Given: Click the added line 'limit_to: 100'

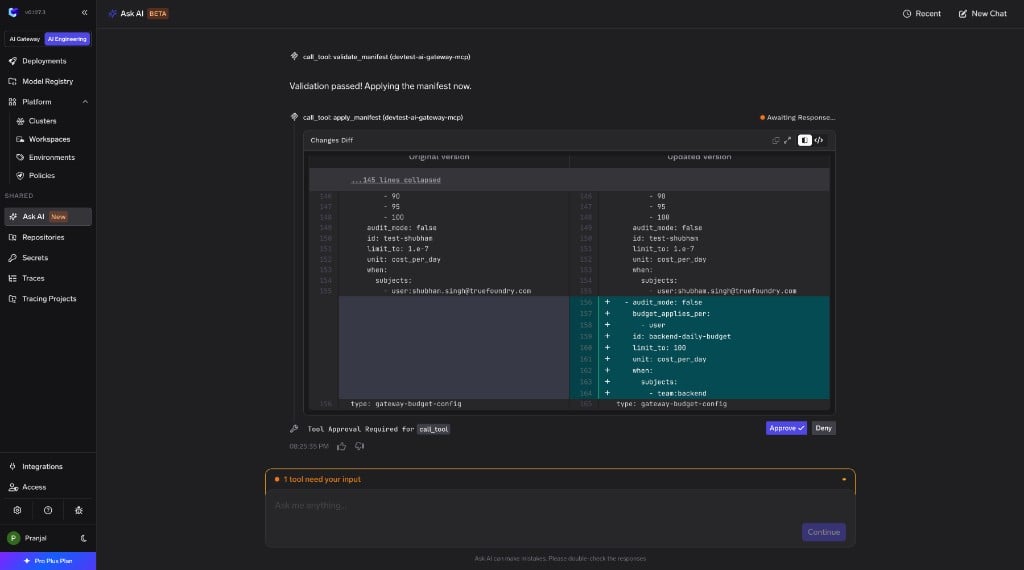Looking at the screenshot, I should click(658, 348).
